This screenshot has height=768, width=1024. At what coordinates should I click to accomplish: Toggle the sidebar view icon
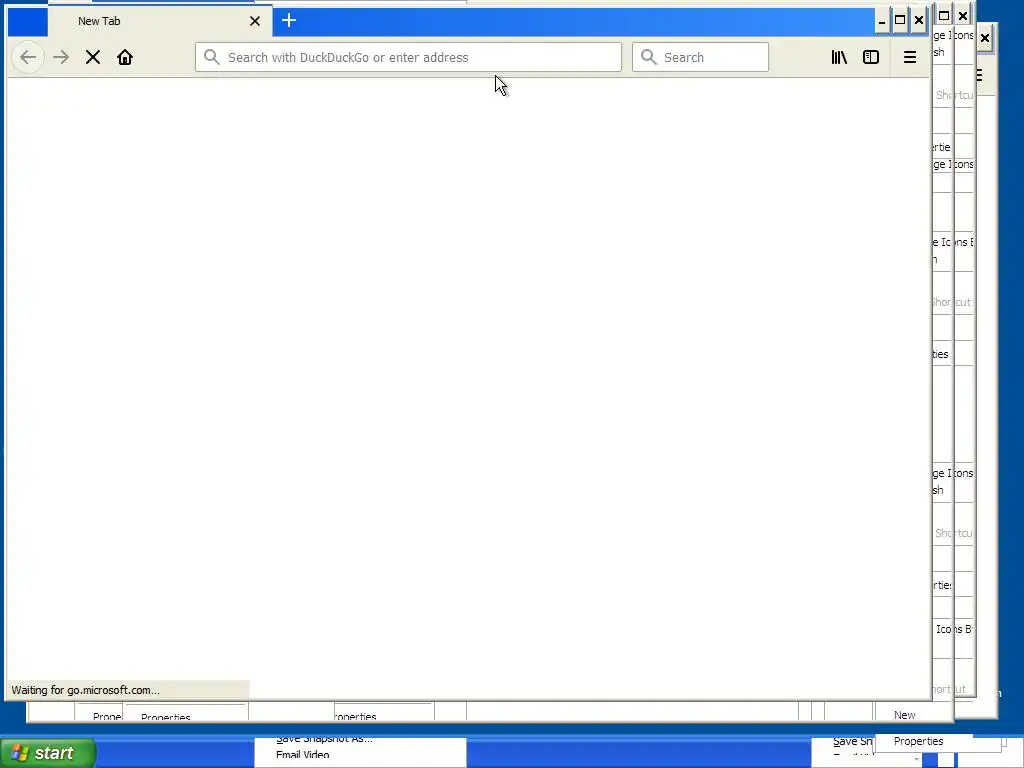pyautogui.click(x=871, y=57)
